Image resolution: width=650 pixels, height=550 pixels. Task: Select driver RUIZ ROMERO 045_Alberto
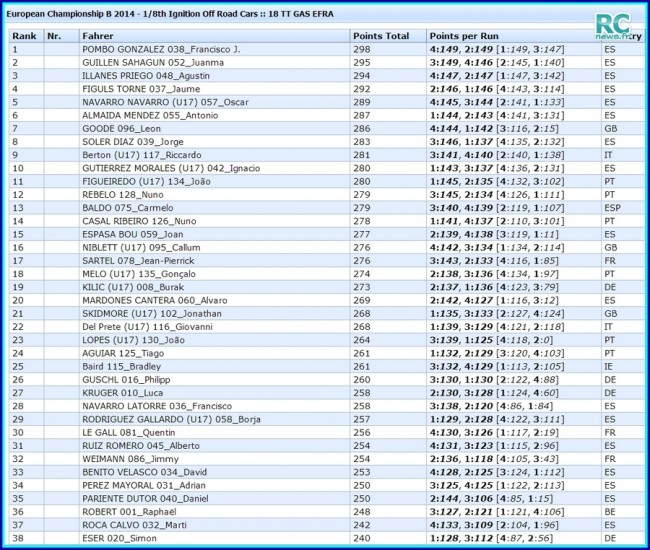[141, 446]
